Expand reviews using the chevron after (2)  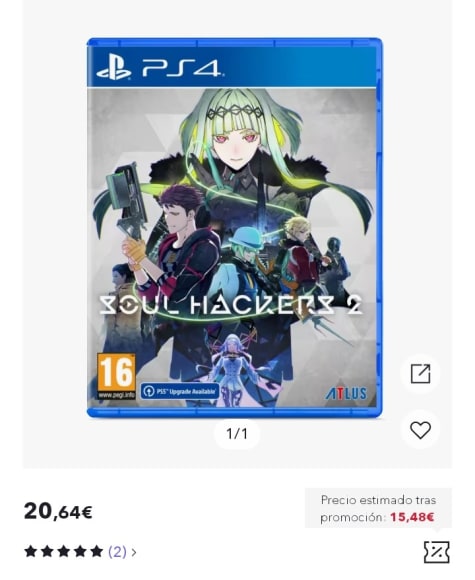[134, 552]
